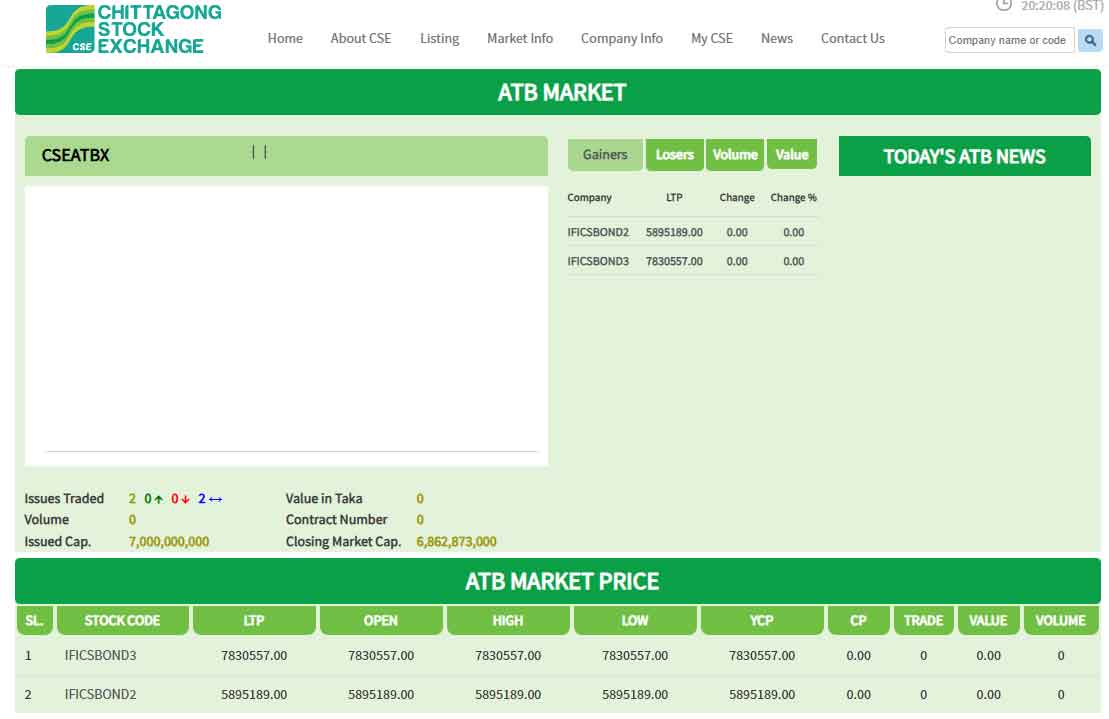The width and height of the screenshot is (1109, 719).
Task: Go to My CSE page
Action: [711, 39]
